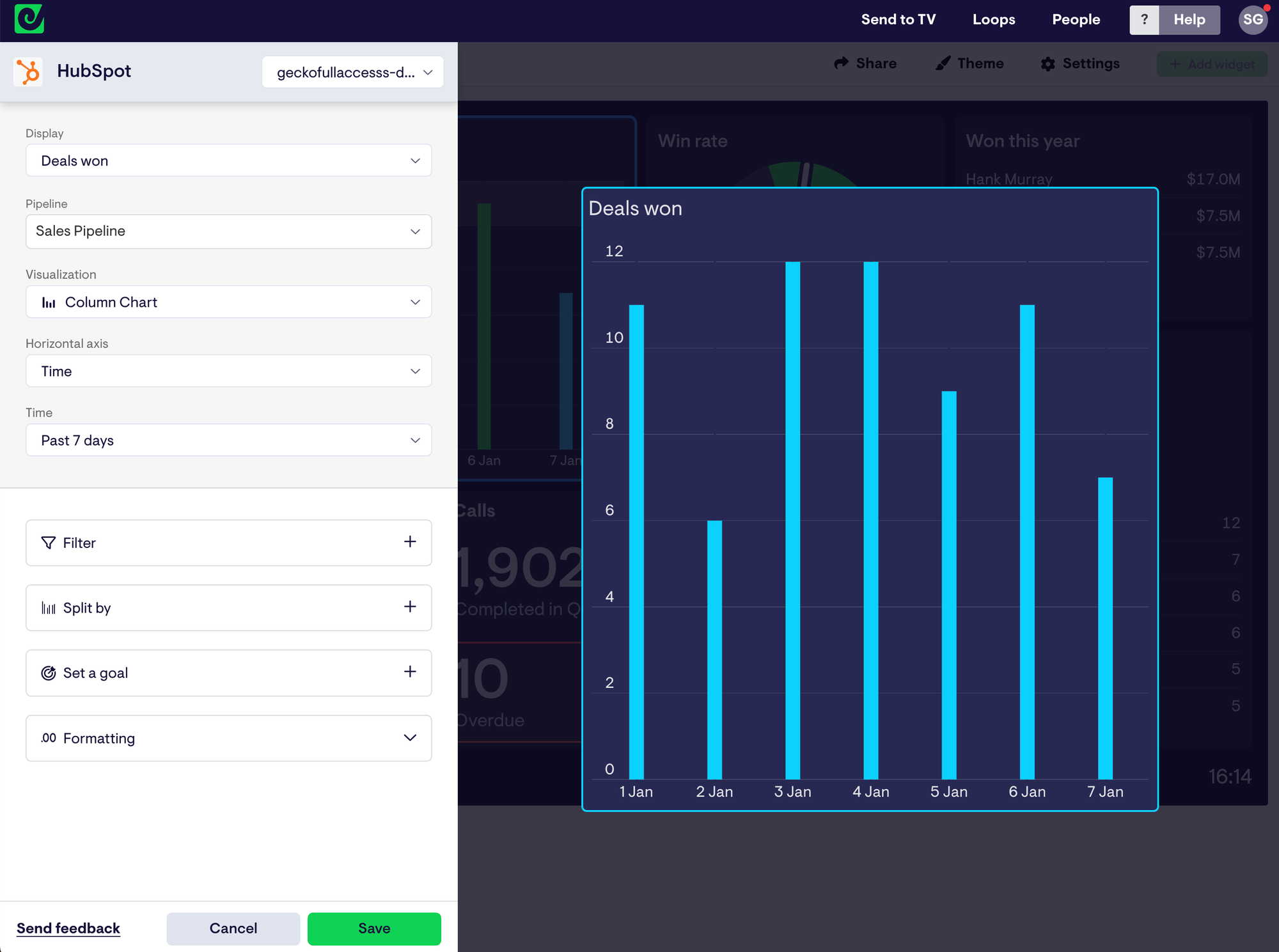Click the Set a goal target icon

[x=48, y=673]
